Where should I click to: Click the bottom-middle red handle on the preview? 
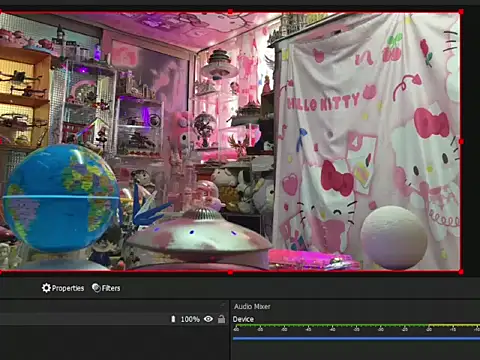tap(230, 272)
